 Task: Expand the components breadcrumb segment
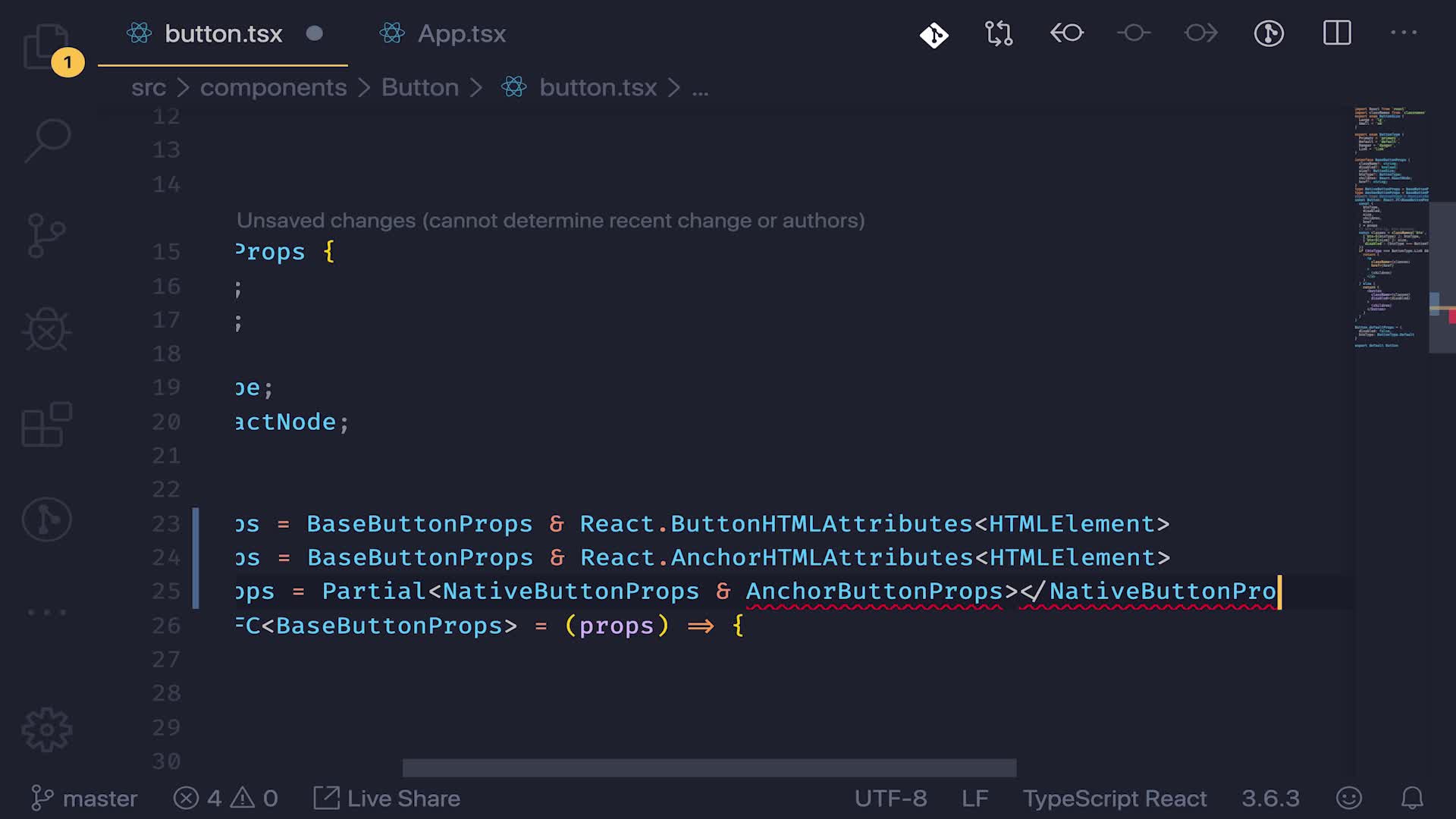[x=273, y=88]
